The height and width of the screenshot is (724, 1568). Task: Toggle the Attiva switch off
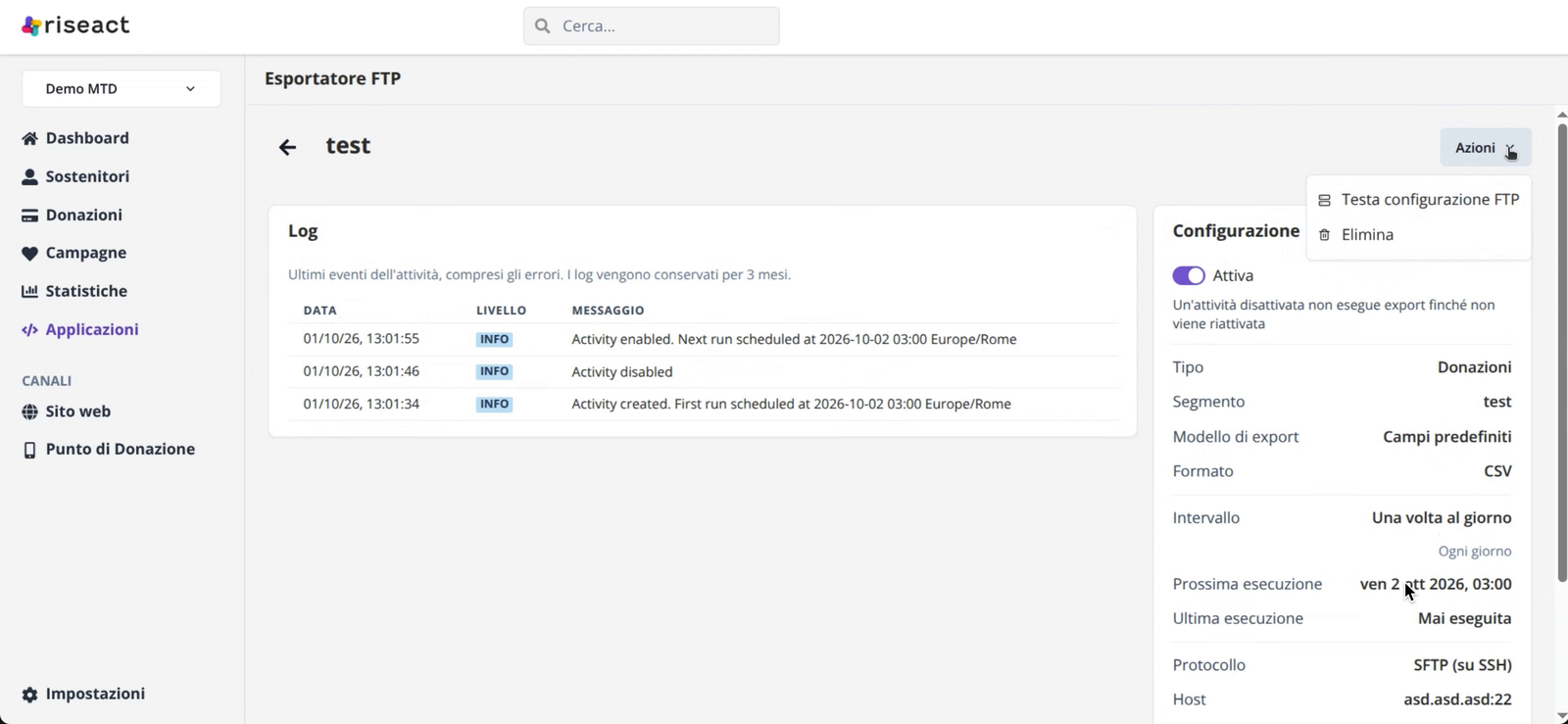coord(1189,276)
